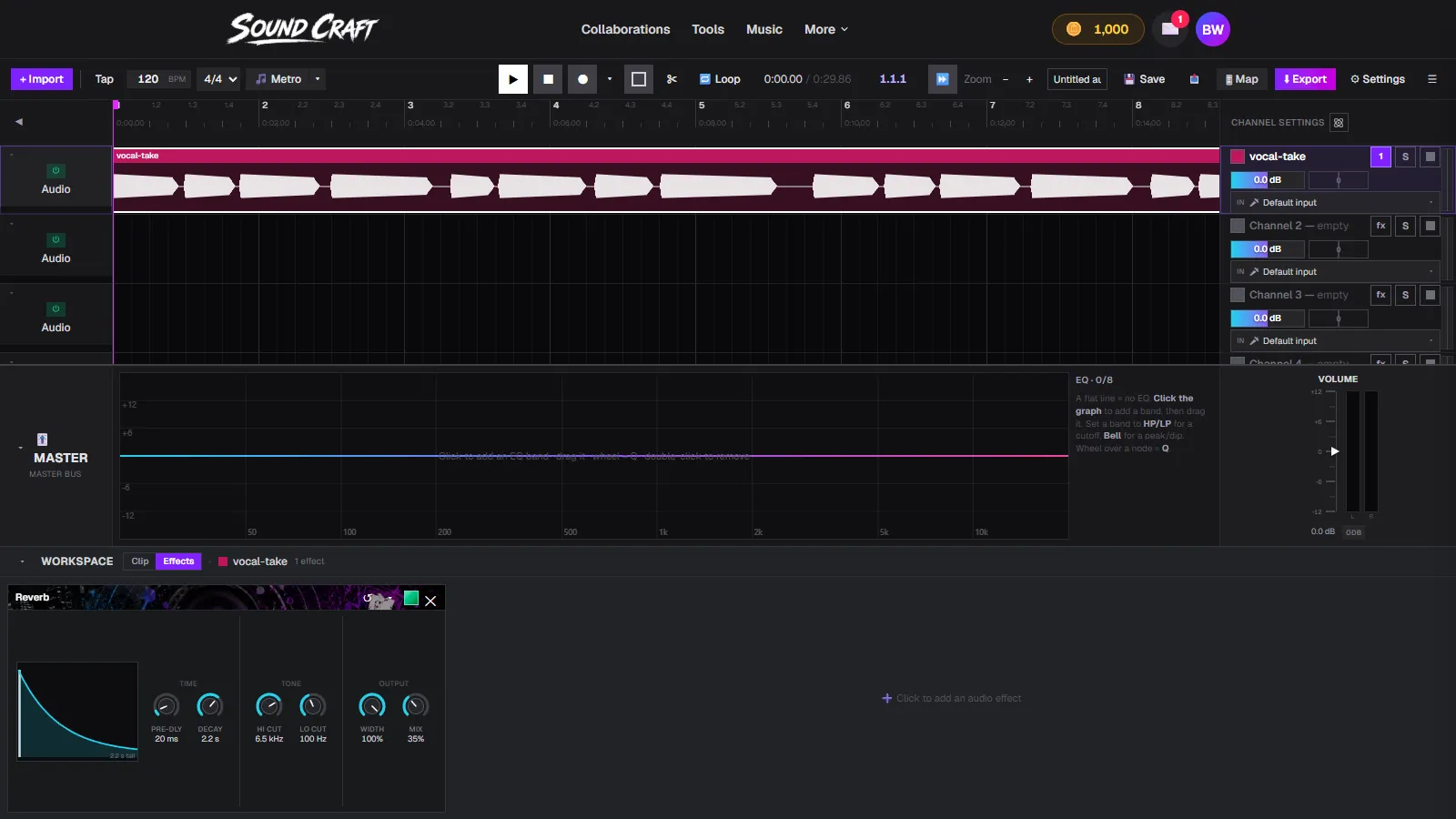Viewport: 1456px width, 819px height.
Task: Start recording with the Record button
Action: point(582,79)
